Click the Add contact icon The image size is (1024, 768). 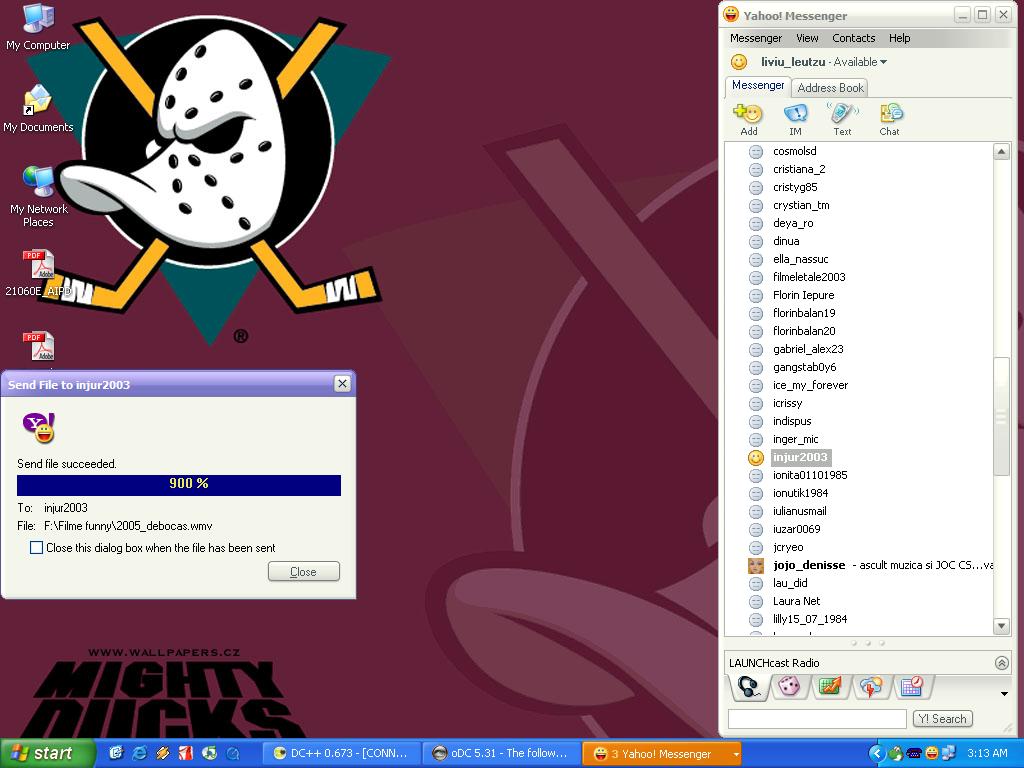click(748, 114)
